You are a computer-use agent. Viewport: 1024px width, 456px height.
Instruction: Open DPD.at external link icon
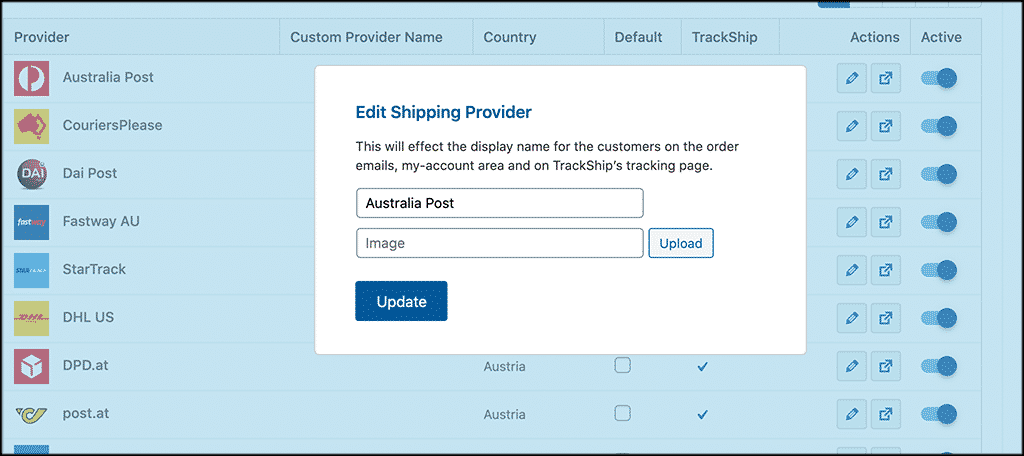886,366
